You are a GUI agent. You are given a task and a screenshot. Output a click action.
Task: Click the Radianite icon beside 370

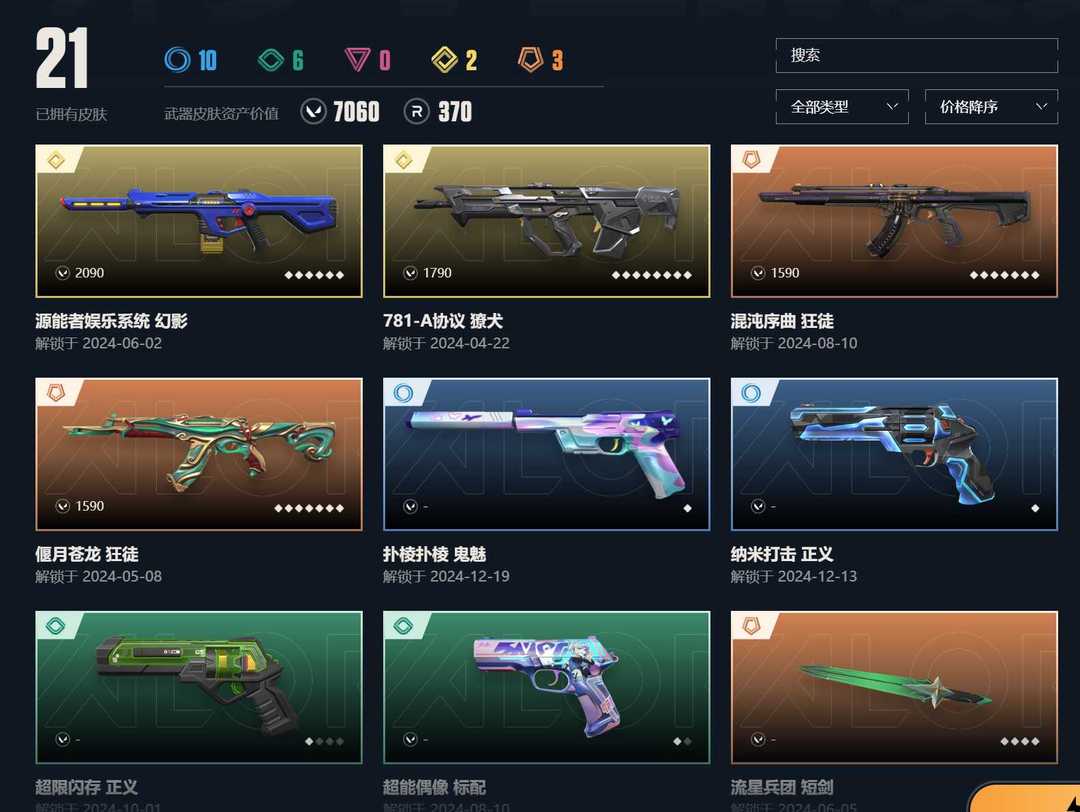[416, 112]
